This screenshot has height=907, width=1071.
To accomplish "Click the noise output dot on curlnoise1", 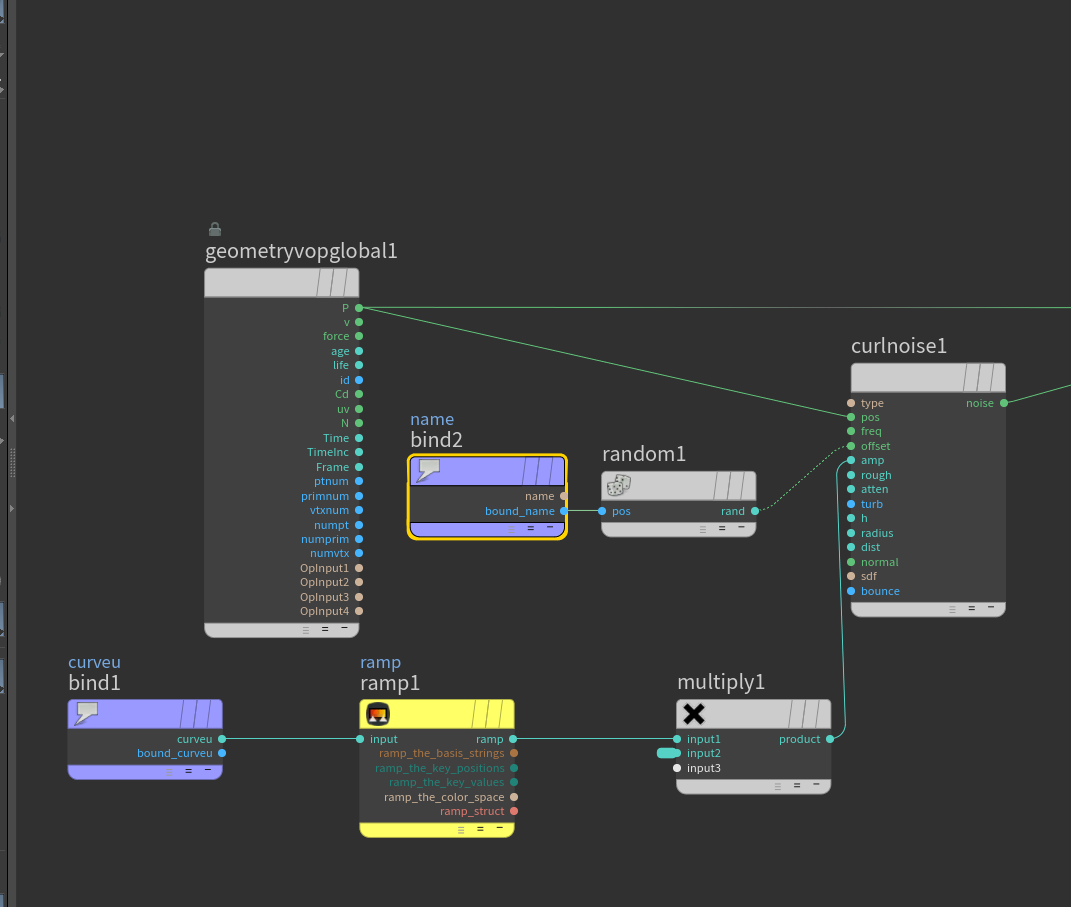I will (x=1004, y=403).
